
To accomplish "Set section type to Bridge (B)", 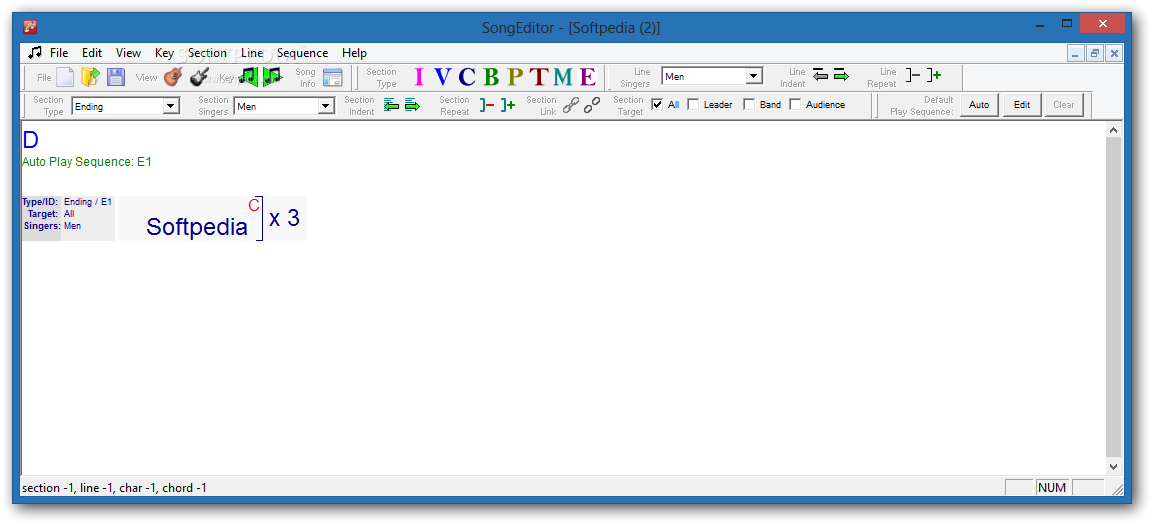I will (x=491, y=77).
